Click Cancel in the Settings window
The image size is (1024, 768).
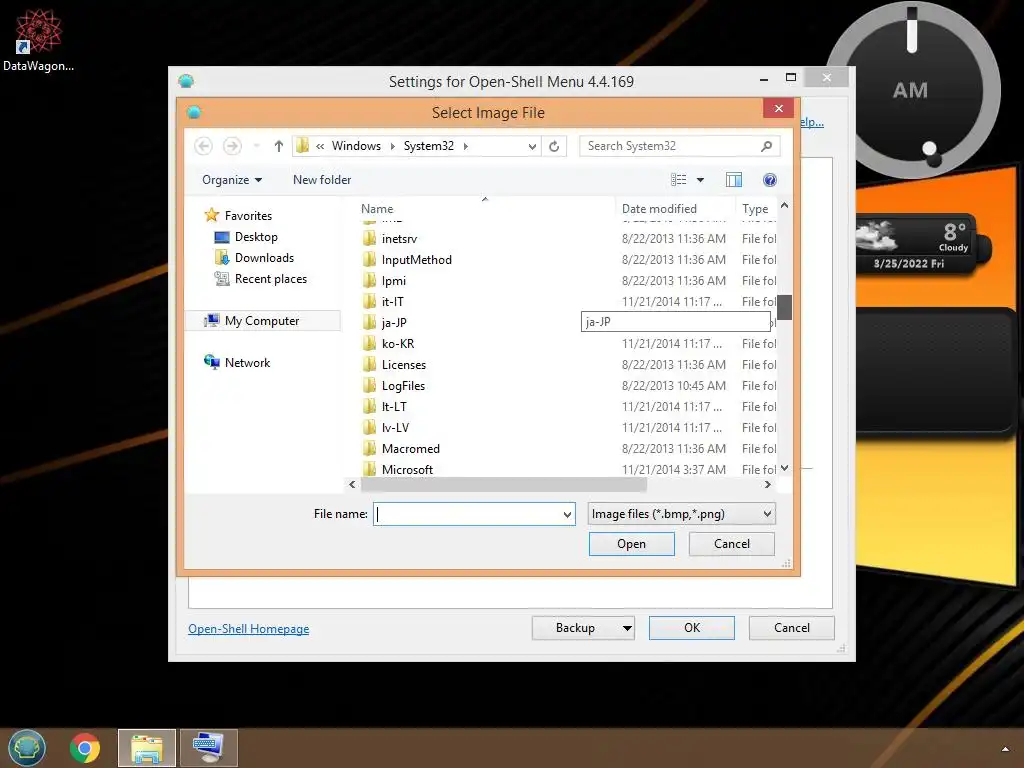pyautogui.click(x=792, y=628)
